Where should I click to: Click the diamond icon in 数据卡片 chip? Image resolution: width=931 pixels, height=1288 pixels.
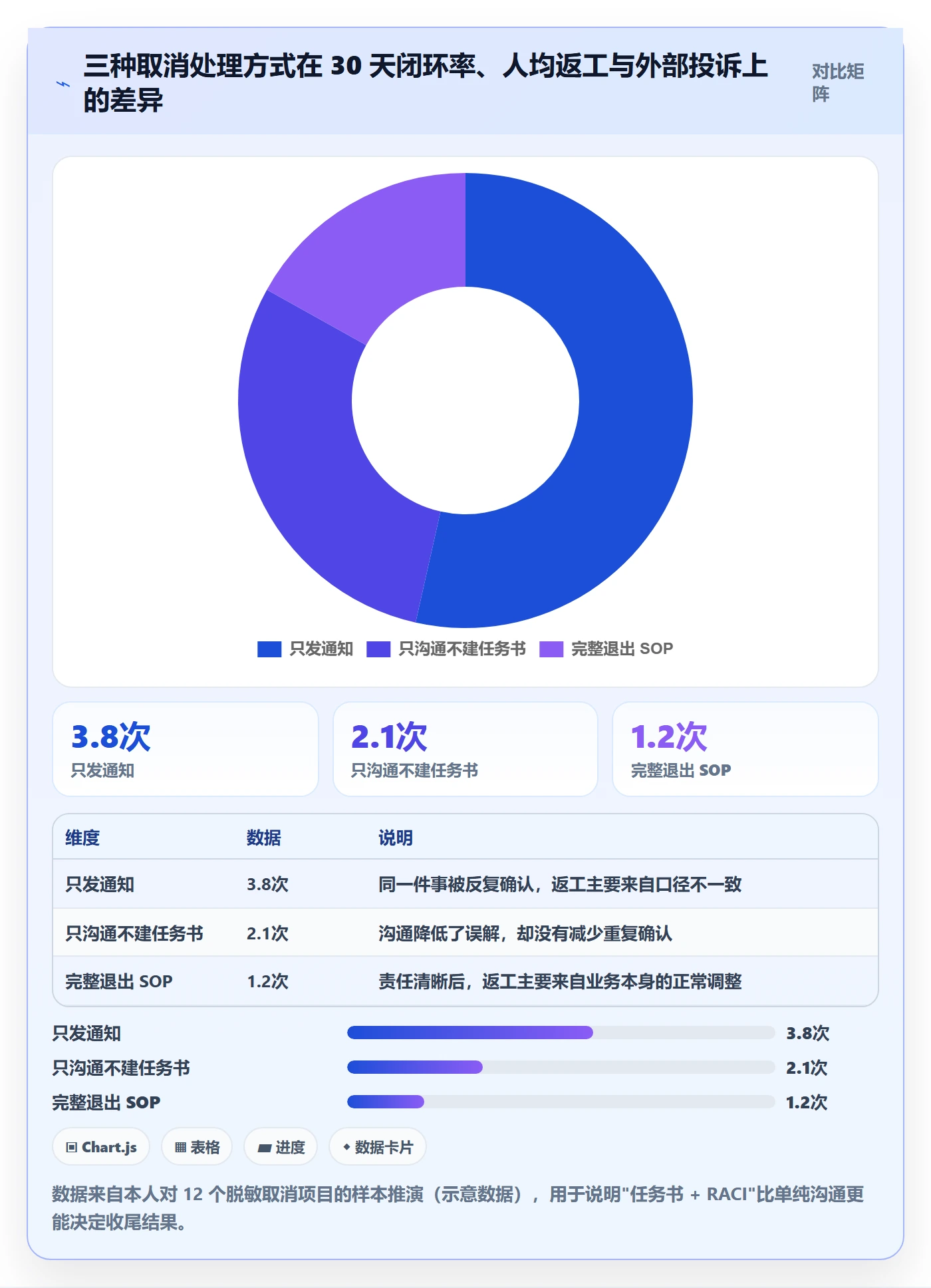[346, 1148]
